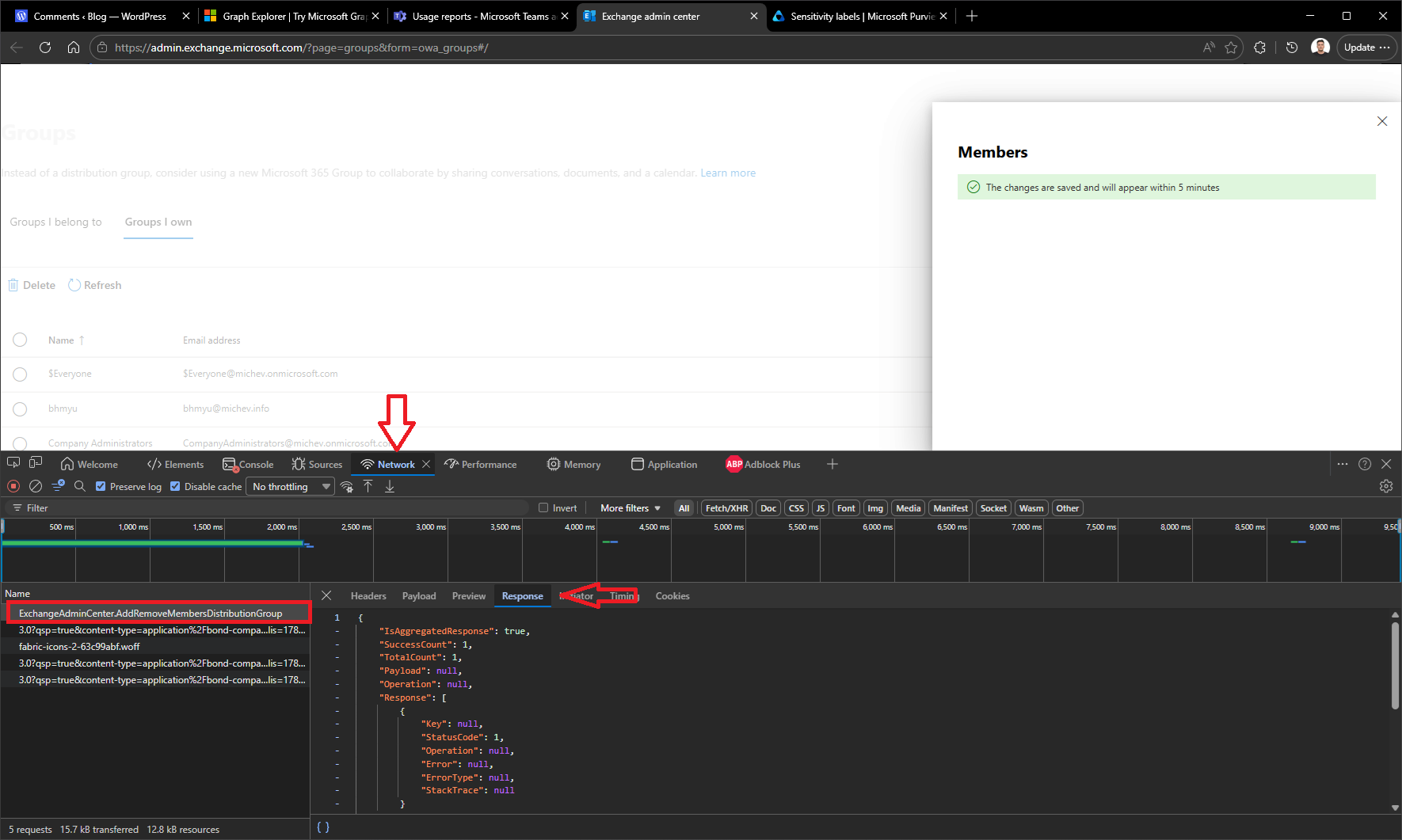This screenshot has height=840, width=1402.
Task: Open the user profile avatar
Action: point(1320,47)
